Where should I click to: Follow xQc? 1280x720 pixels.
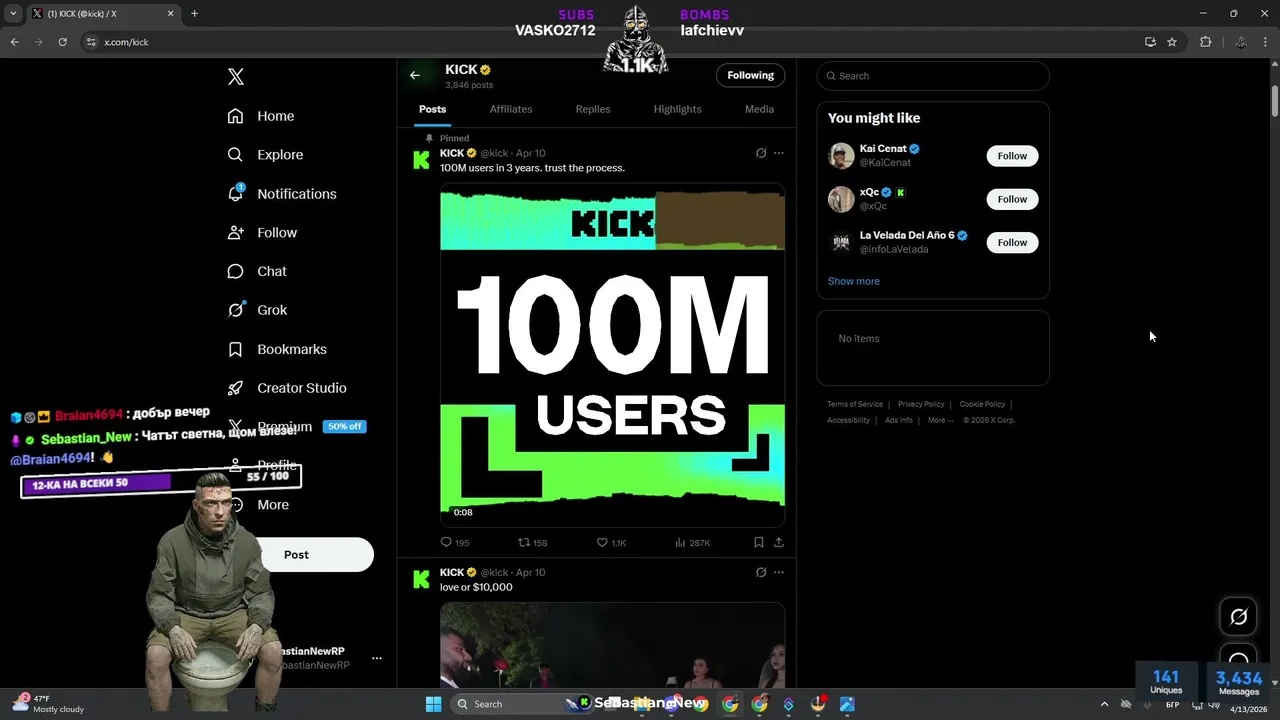1012,199
